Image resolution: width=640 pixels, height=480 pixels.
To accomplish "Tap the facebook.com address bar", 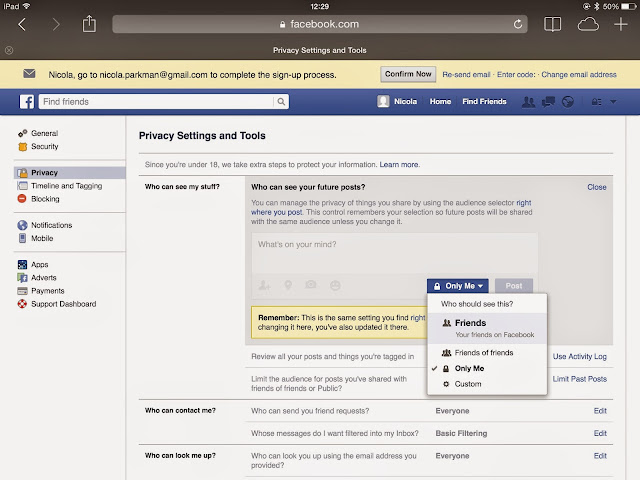I will tap(320, 24).
